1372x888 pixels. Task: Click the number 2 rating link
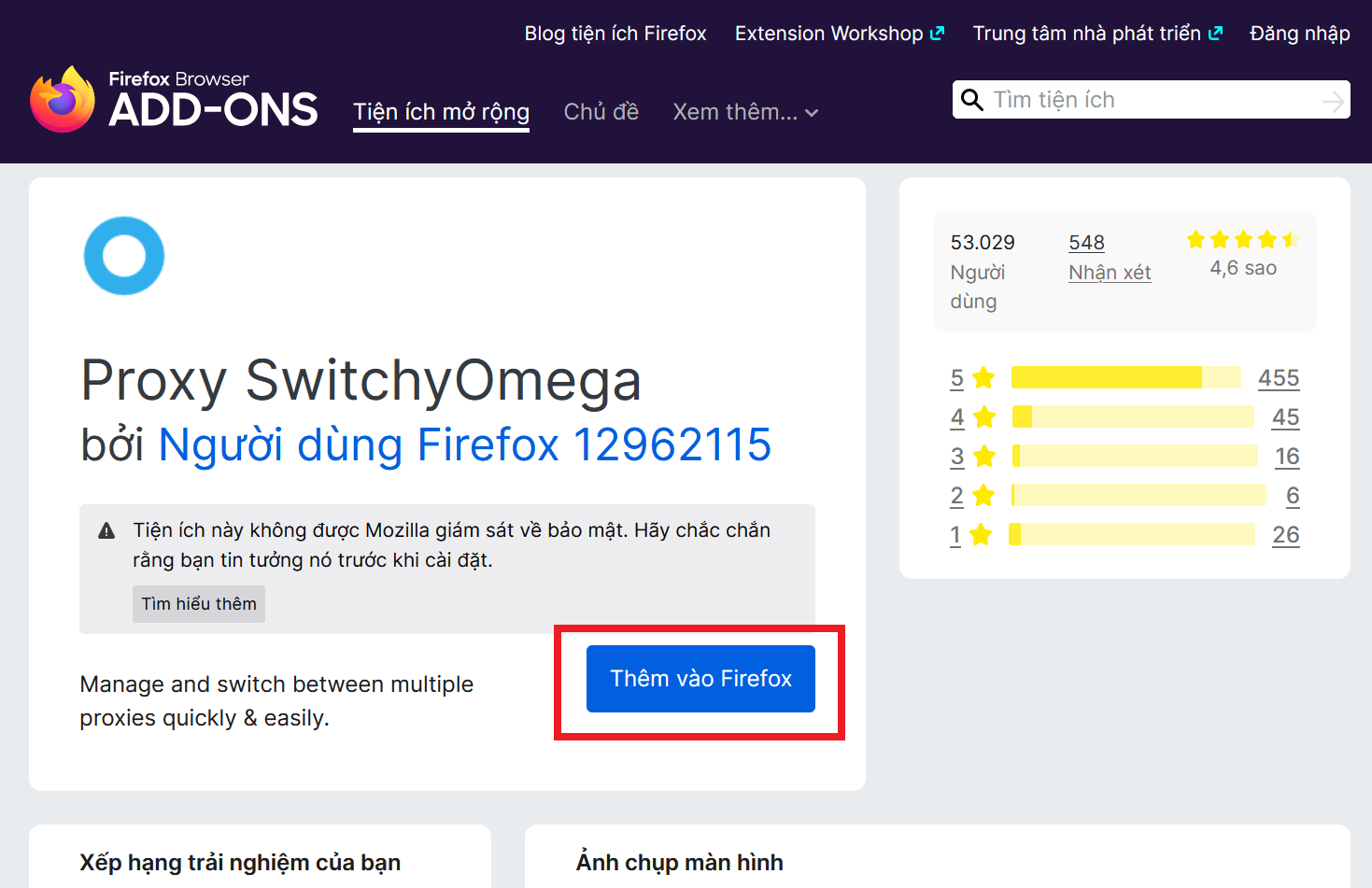coord(956,496)
